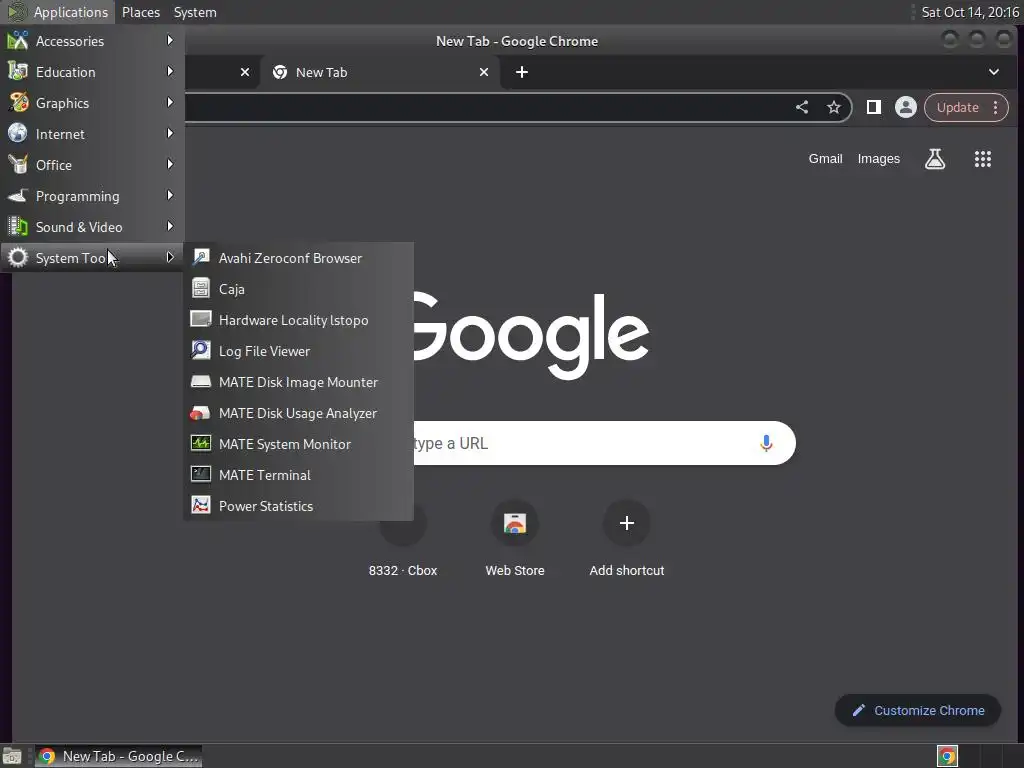Open Google apps grid
The image size is (1024, 768).
[983, 159]
